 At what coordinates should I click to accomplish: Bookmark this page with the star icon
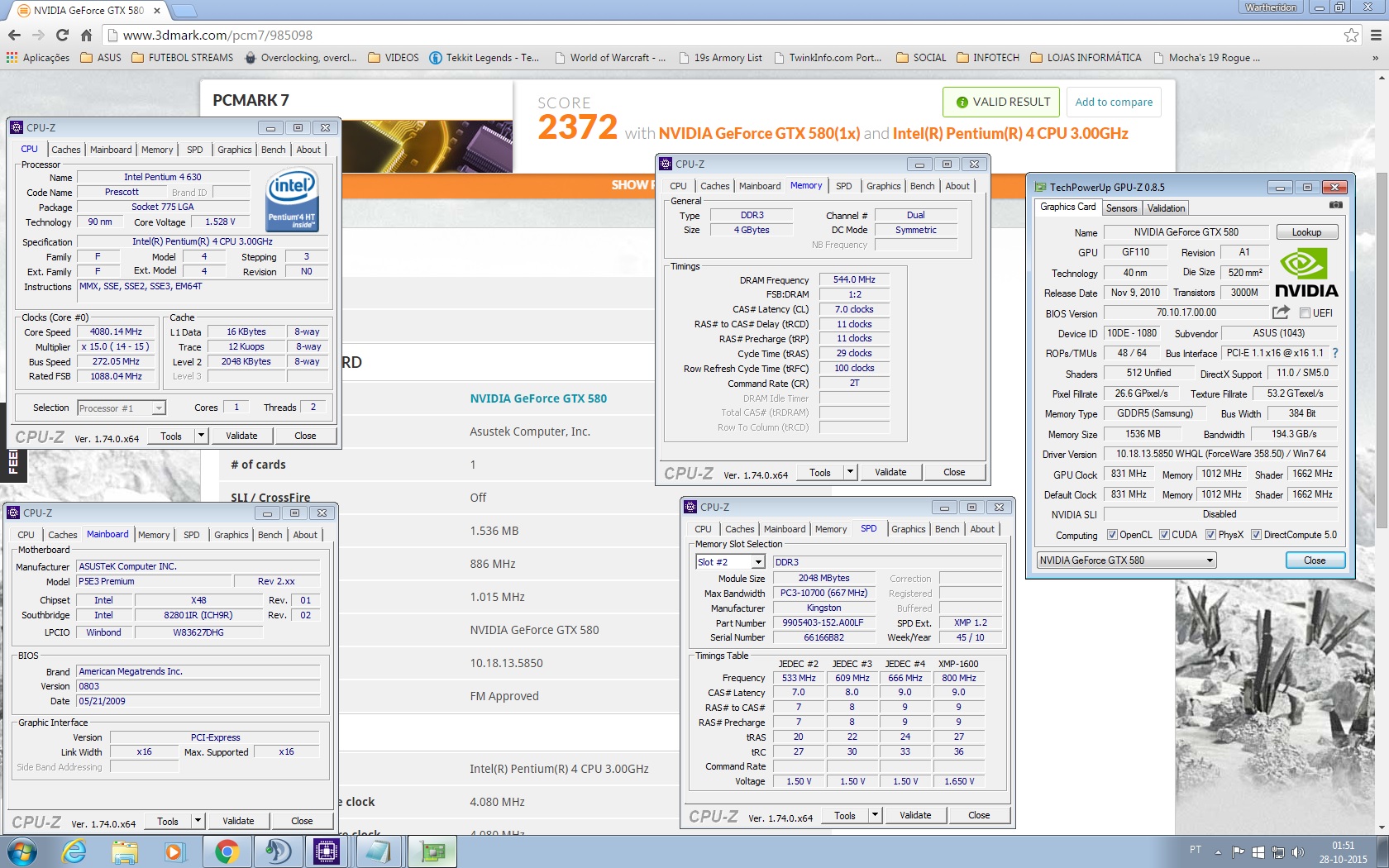pos(1351,35)
